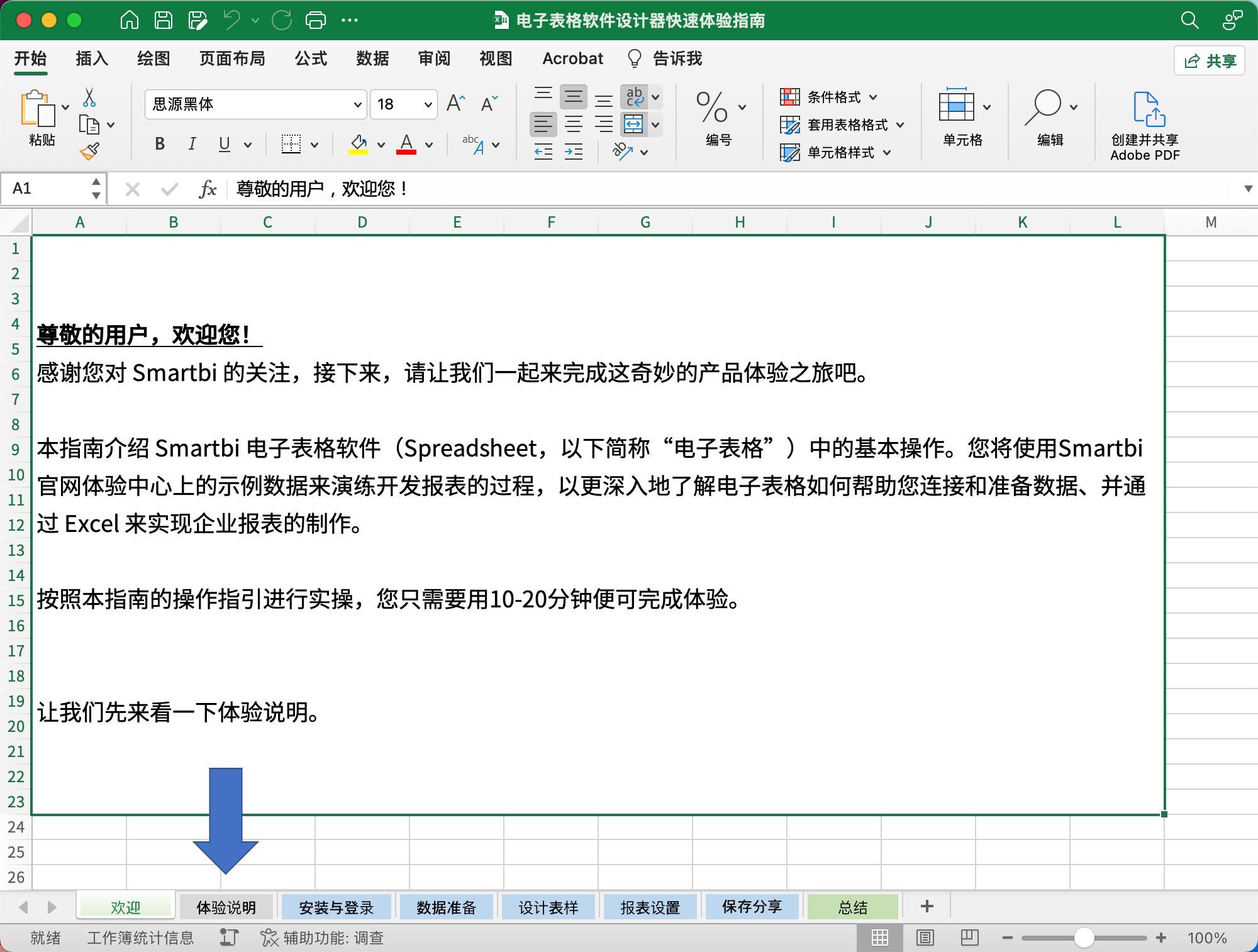1258x952 pixels.
Task: Click the phonetic guide abc icon
Action: click(473, 144)
